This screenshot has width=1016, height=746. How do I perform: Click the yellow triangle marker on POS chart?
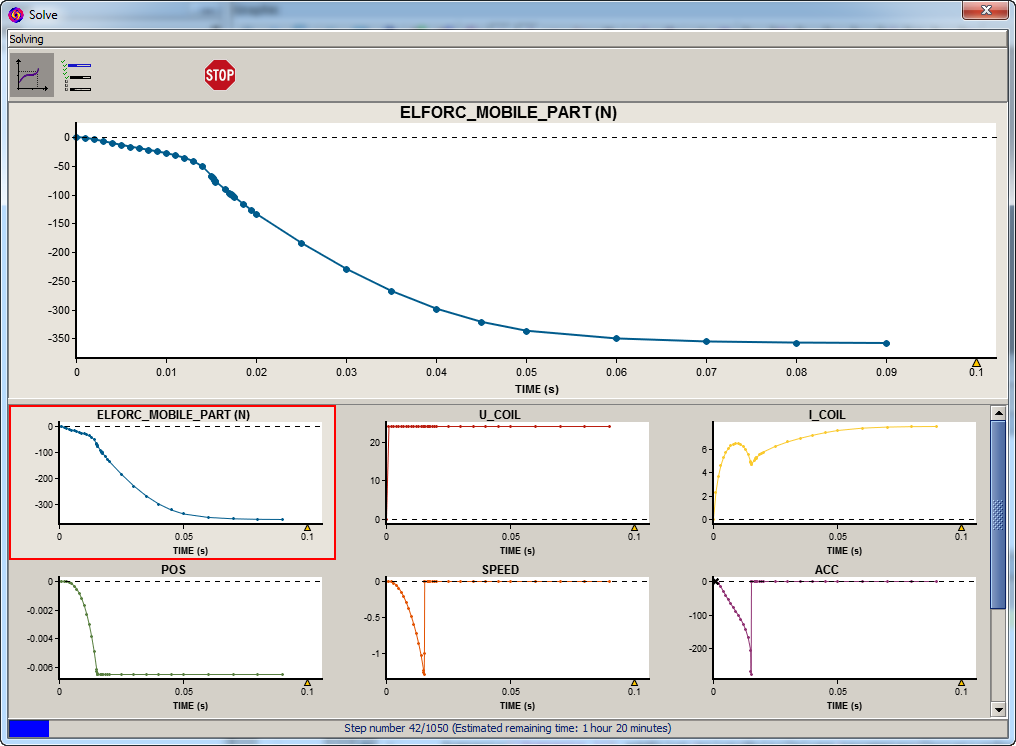pos(308,682)
